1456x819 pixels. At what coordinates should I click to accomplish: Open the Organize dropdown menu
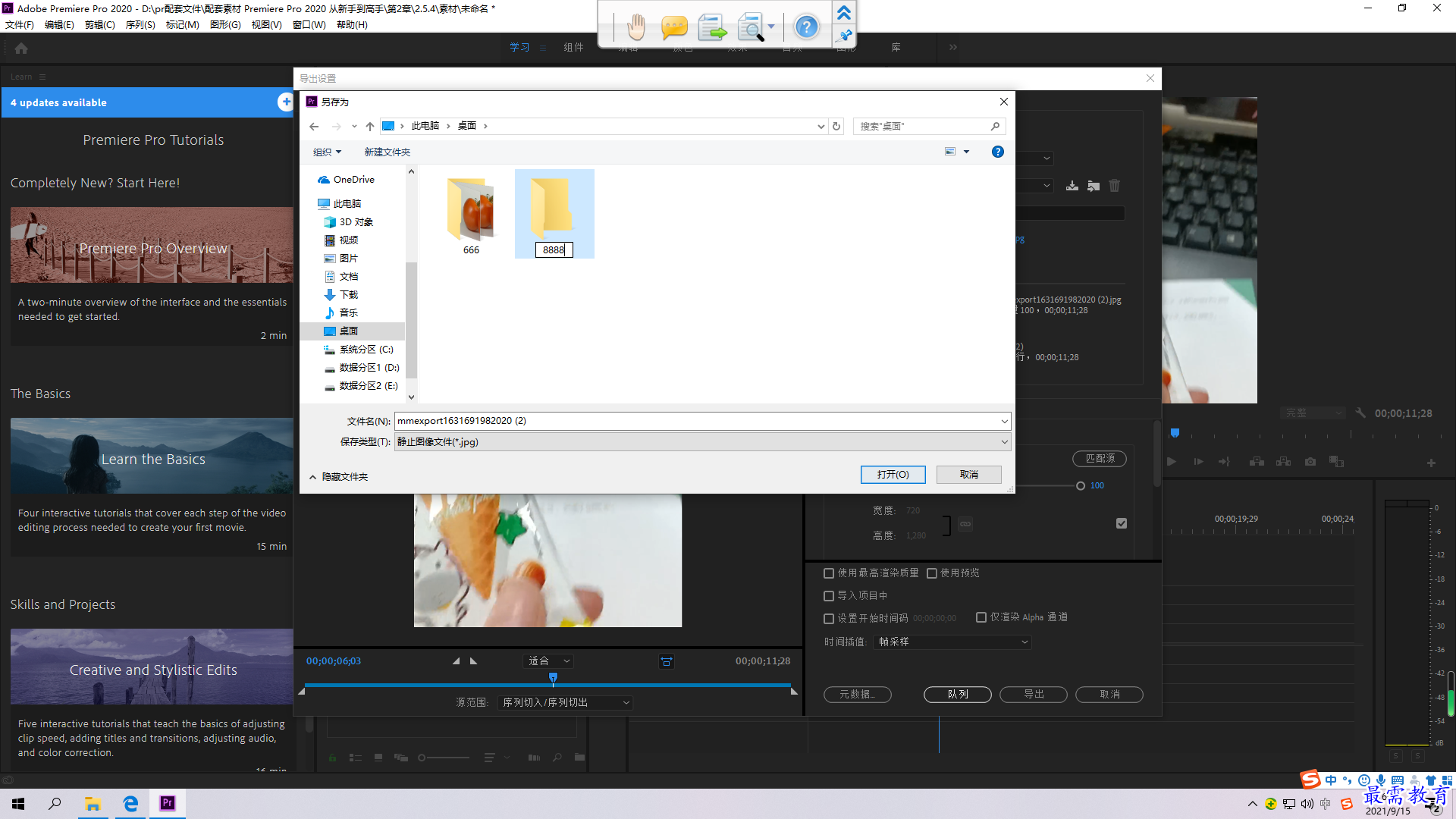(328, 152)
